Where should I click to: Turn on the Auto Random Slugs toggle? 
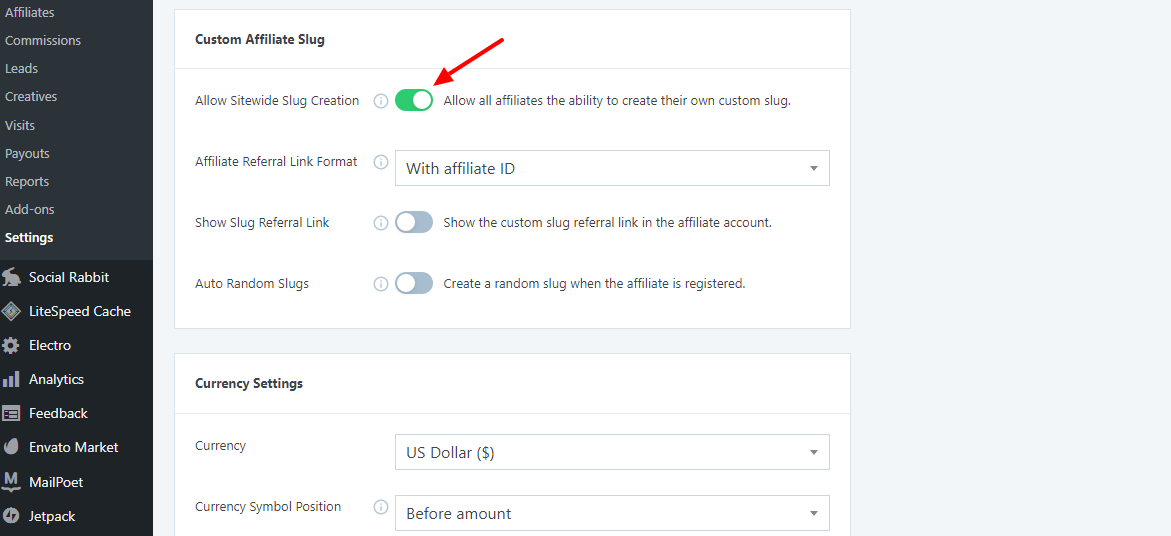[414, 283]
